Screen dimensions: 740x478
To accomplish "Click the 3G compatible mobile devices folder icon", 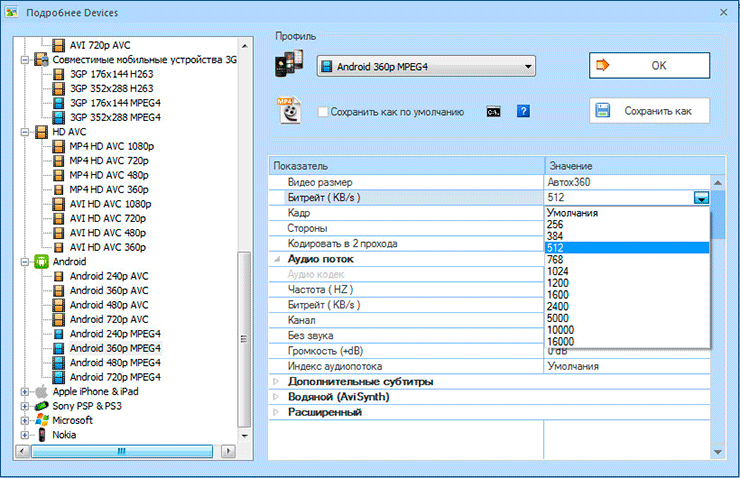I will click(x=42, y=59).
